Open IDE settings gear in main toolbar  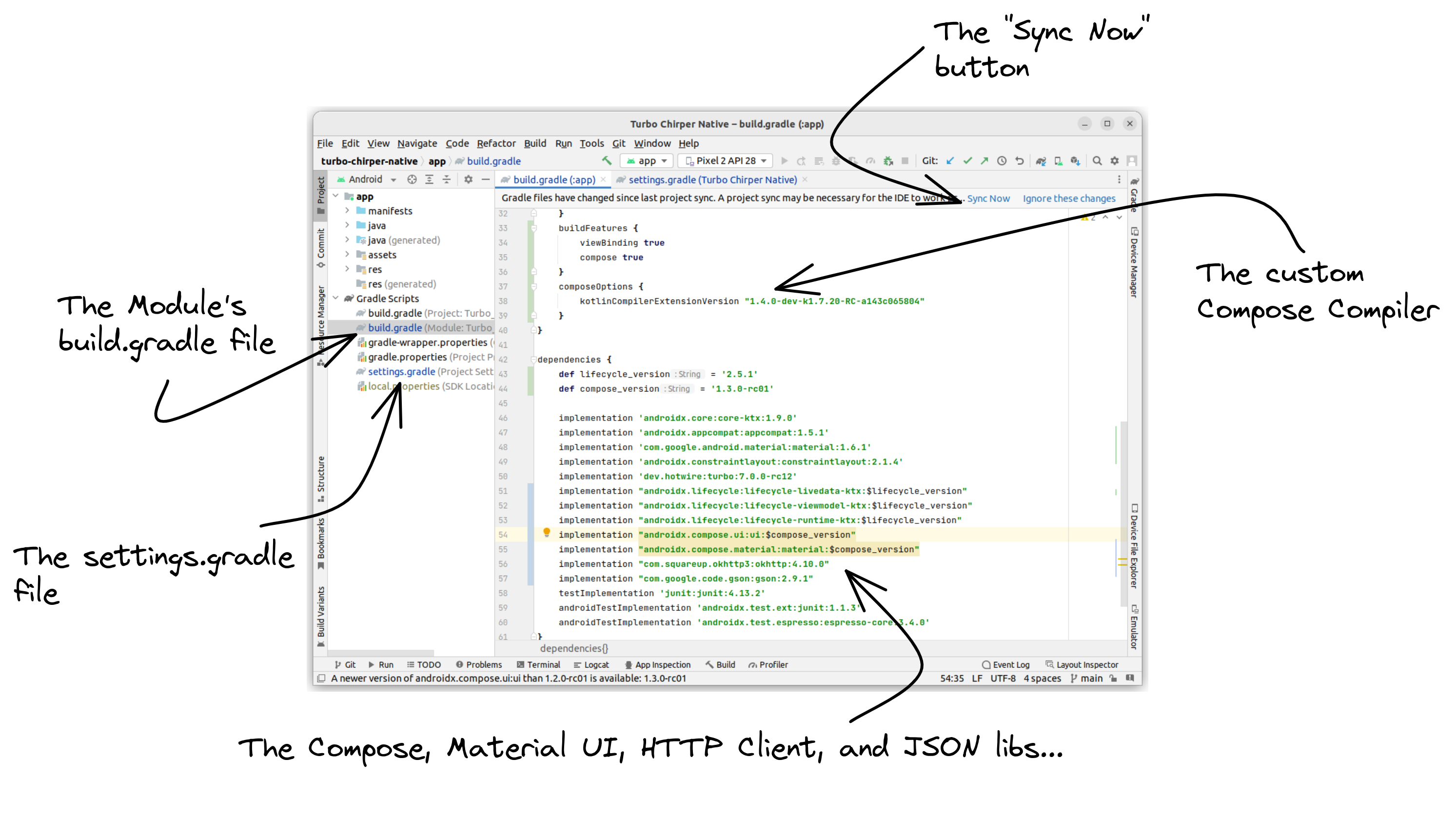pyautogui.click(x=1114, y=160)
